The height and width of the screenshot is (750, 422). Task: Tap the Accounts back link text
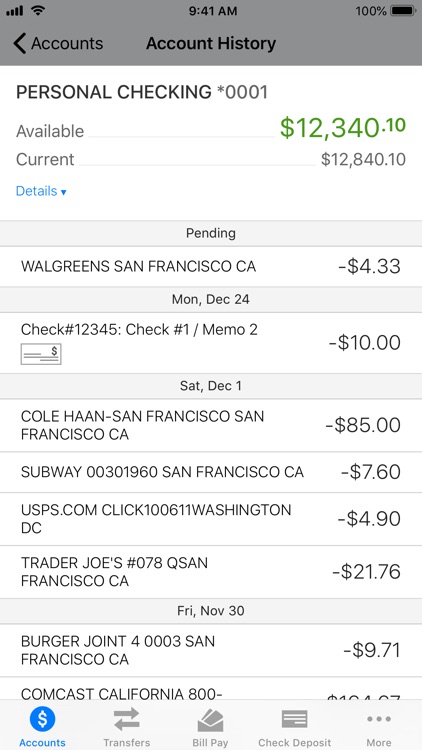coord(67,44)
